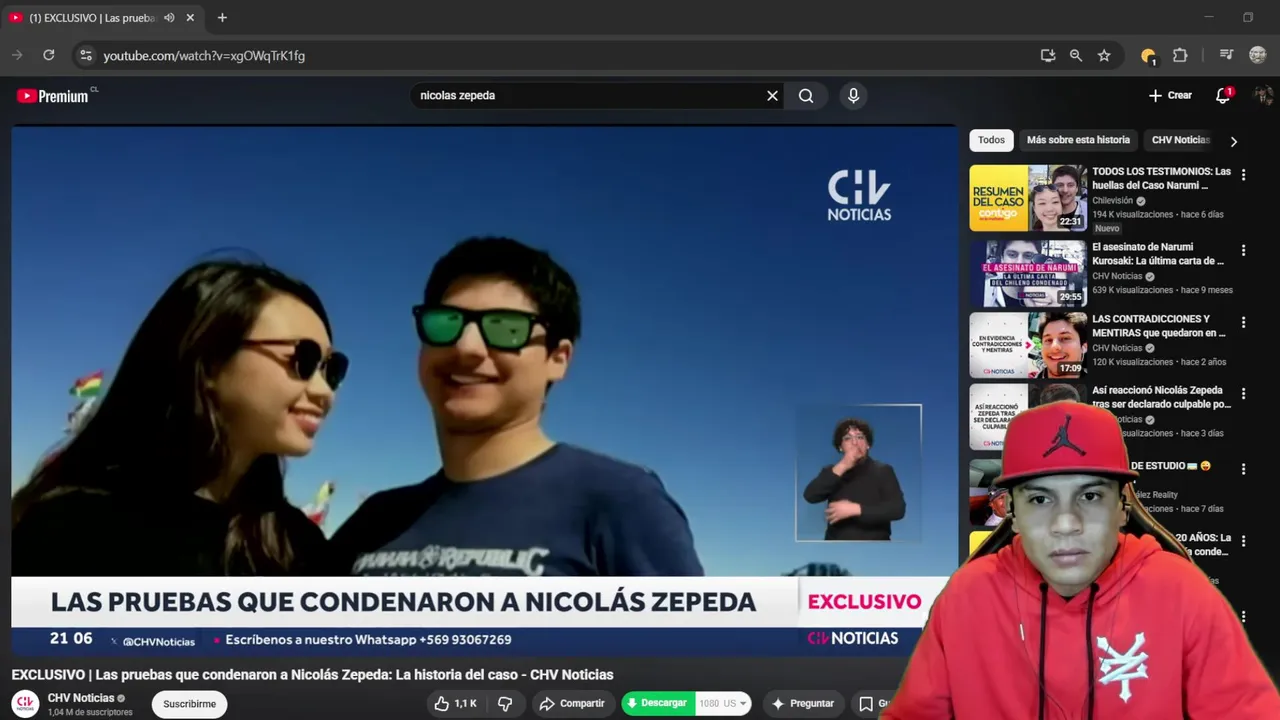Open the zoom level indicator in the address bar

1076,56
